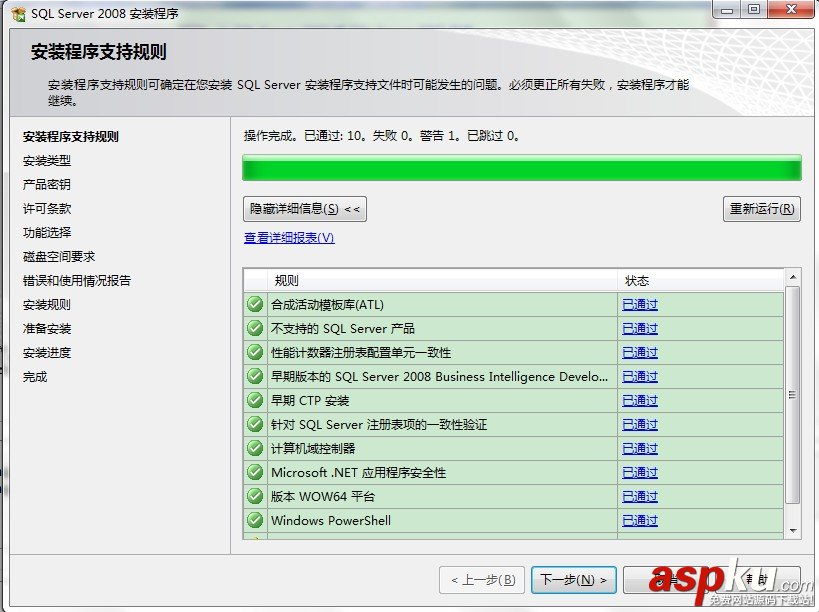Click green check icon for 合成活动模板库(ATL)
This screenshot has height=612, width=819.
(x=255, y=304)
